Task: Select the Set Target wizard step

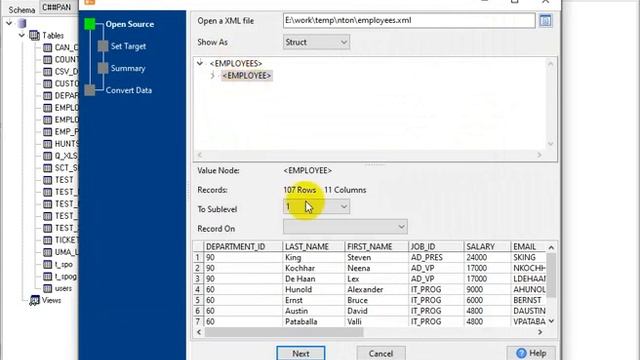Action: coord(128,46)
